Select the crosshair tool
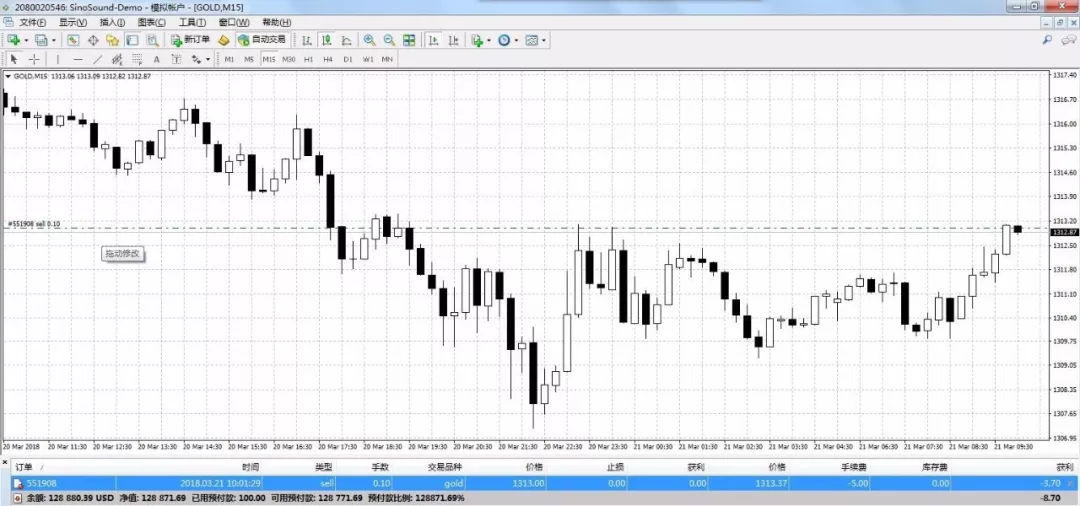Screen dimensions: 1080x506 click(x=34, y=59)
